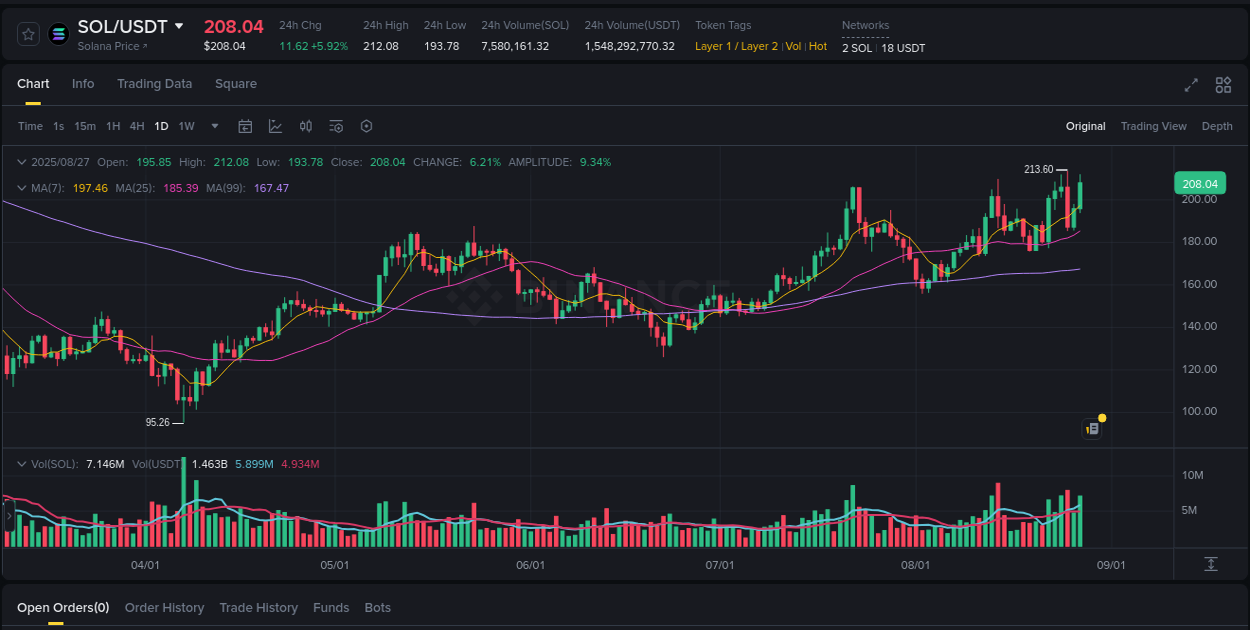This screenshot has height=630, width=1250.
Task: Select the chart type line icon
Action: click(275, 126)
